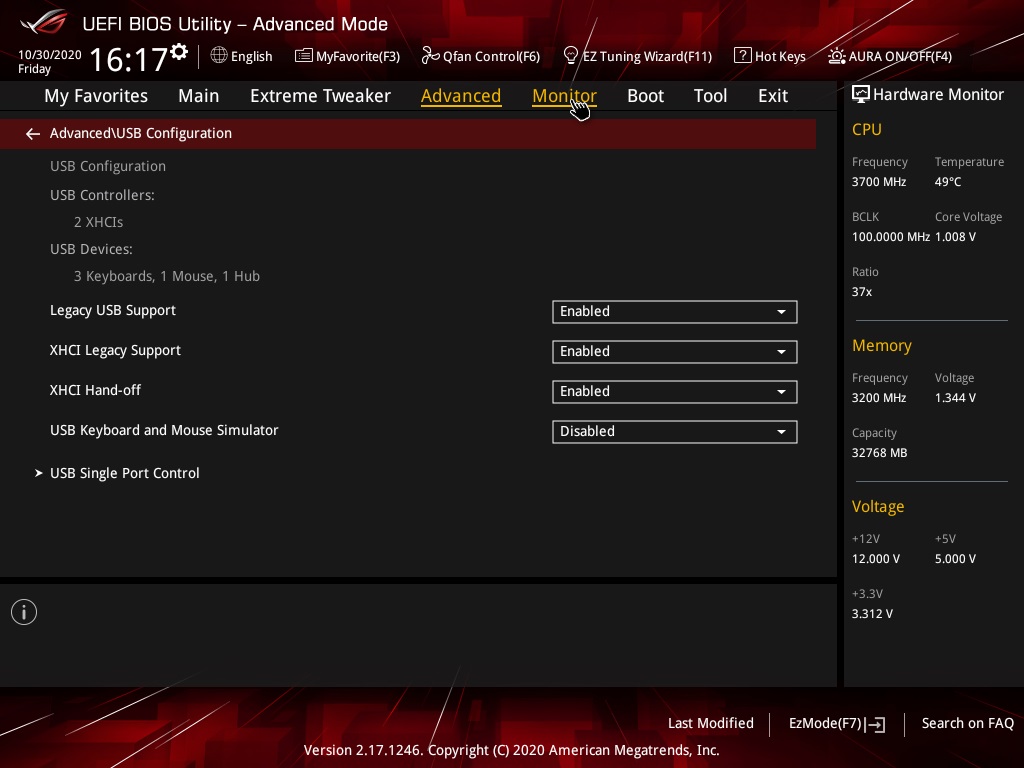Click the info icon in the help panel
The width and height of the screenshot is (1024, 768).
[x=24, y=612]
